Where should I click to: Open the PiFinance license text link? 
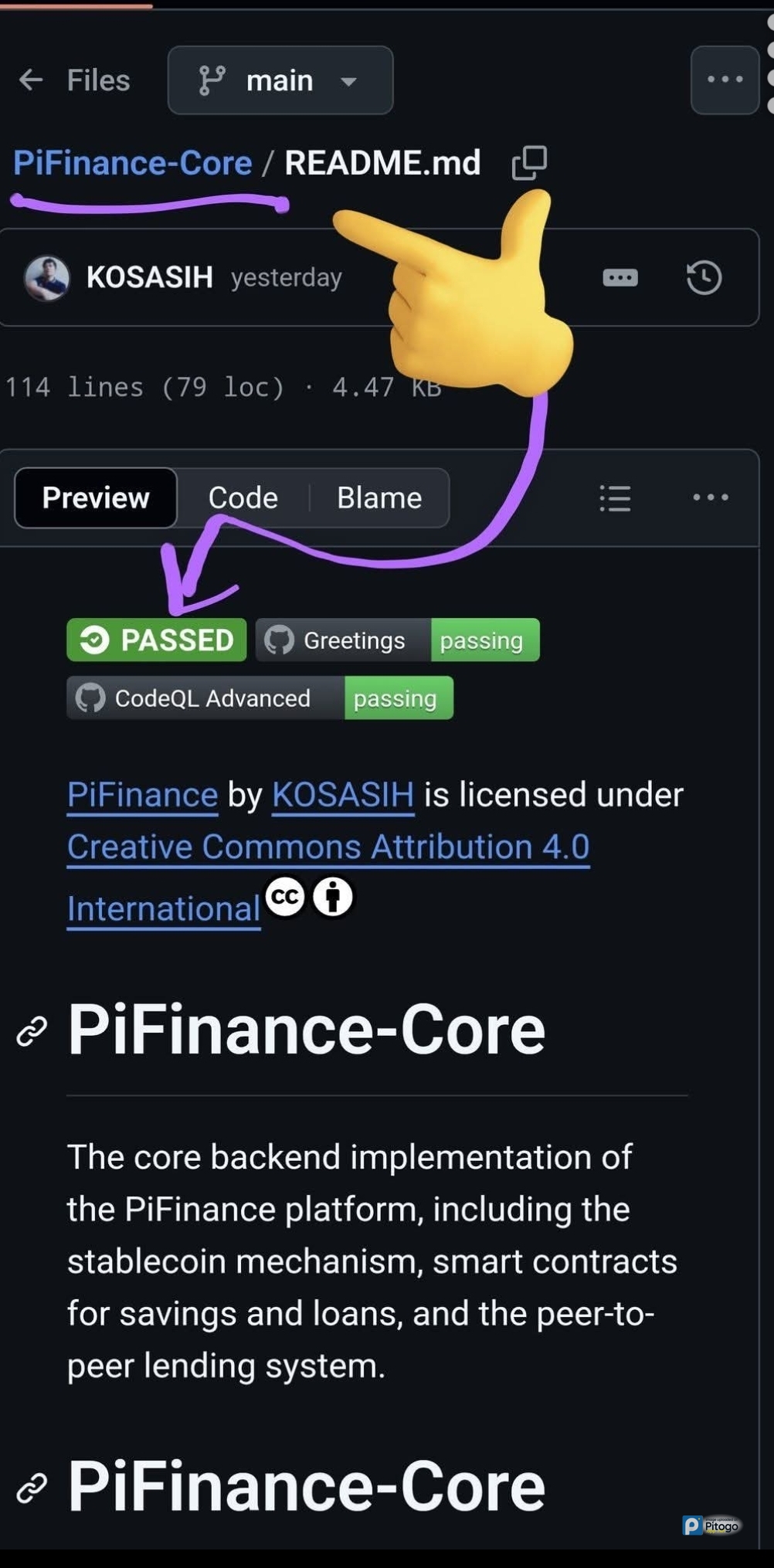point(142,795)
